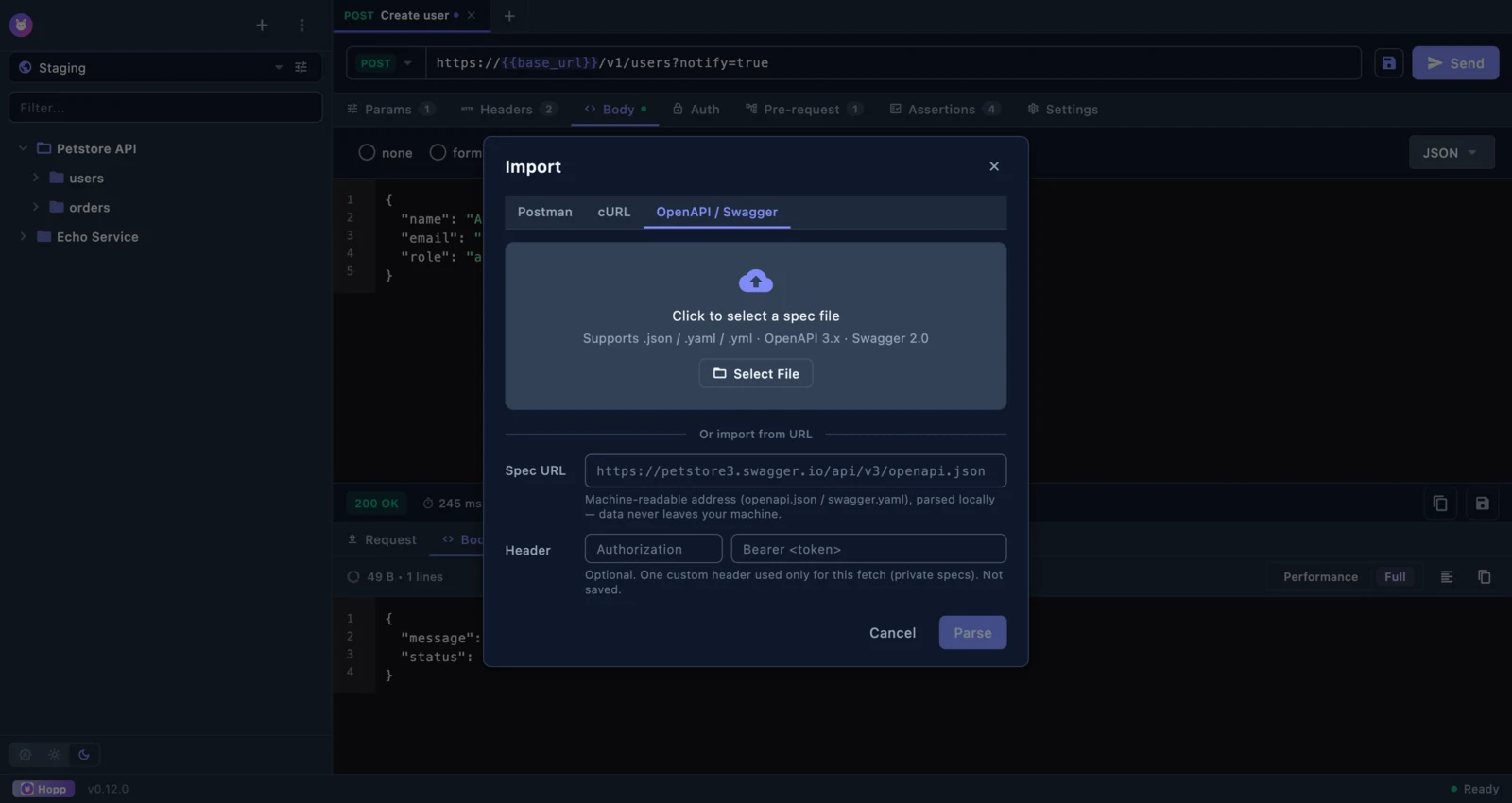Open the response Request tab
Screen dimensions: 1512x803
point(382,539)
